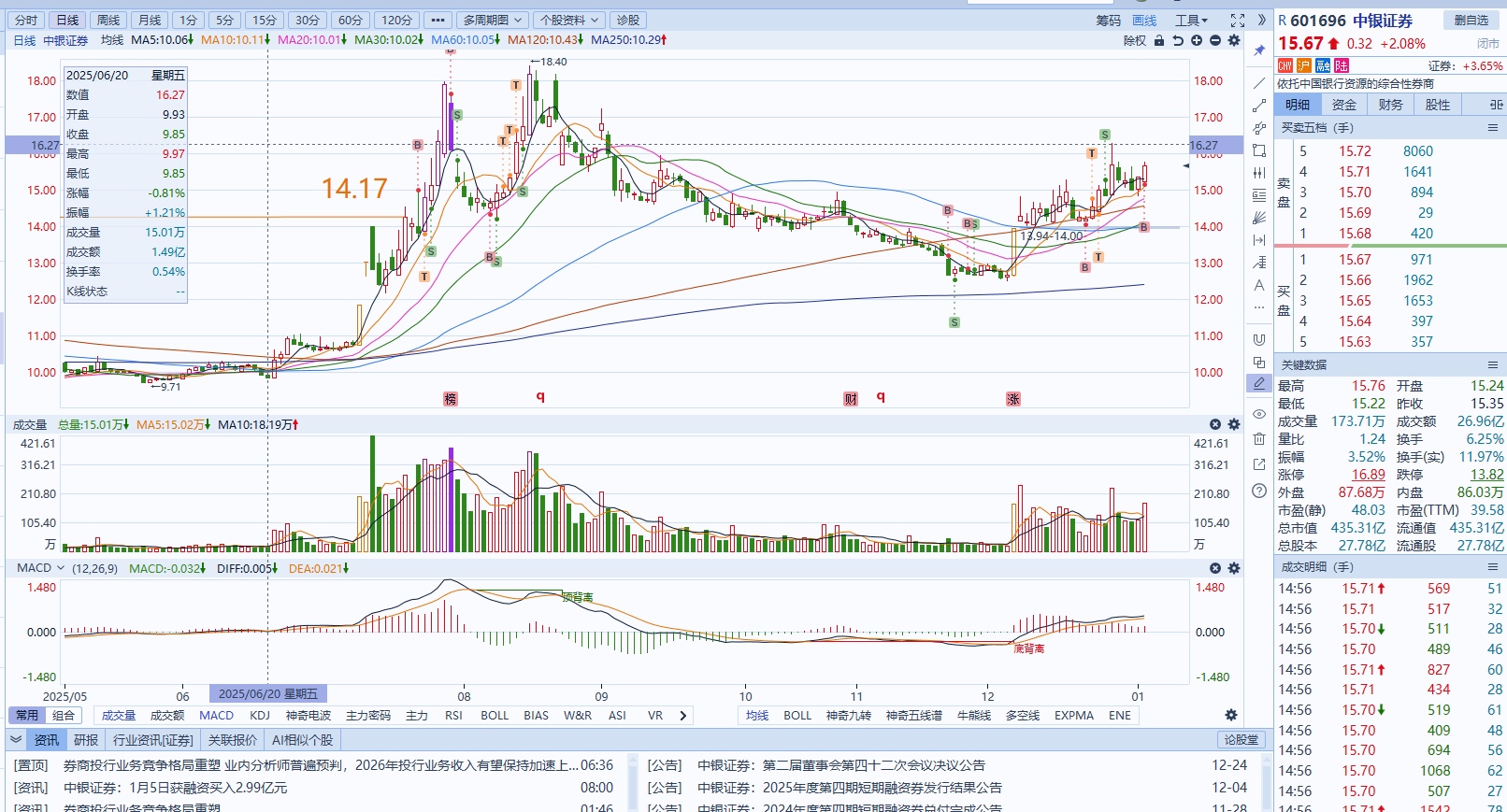Click the pink 陆 connect badge
Image resolution: width=1507 pixels, height=812 pixels.
[1342, 65]
